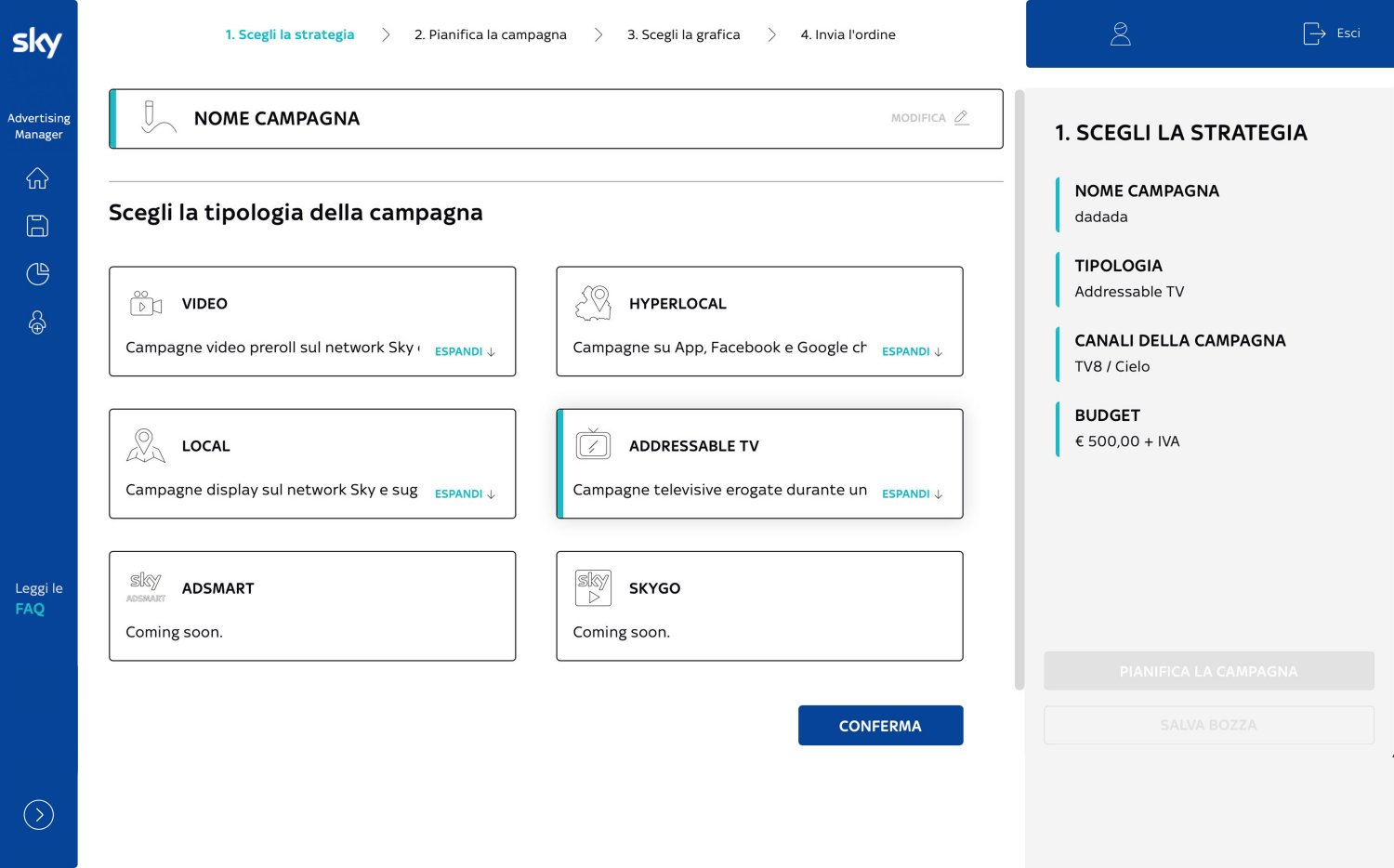Screen dimensions: 1394x868
Task: Open the Home icon in the sidebar
Action: point(37,178)
